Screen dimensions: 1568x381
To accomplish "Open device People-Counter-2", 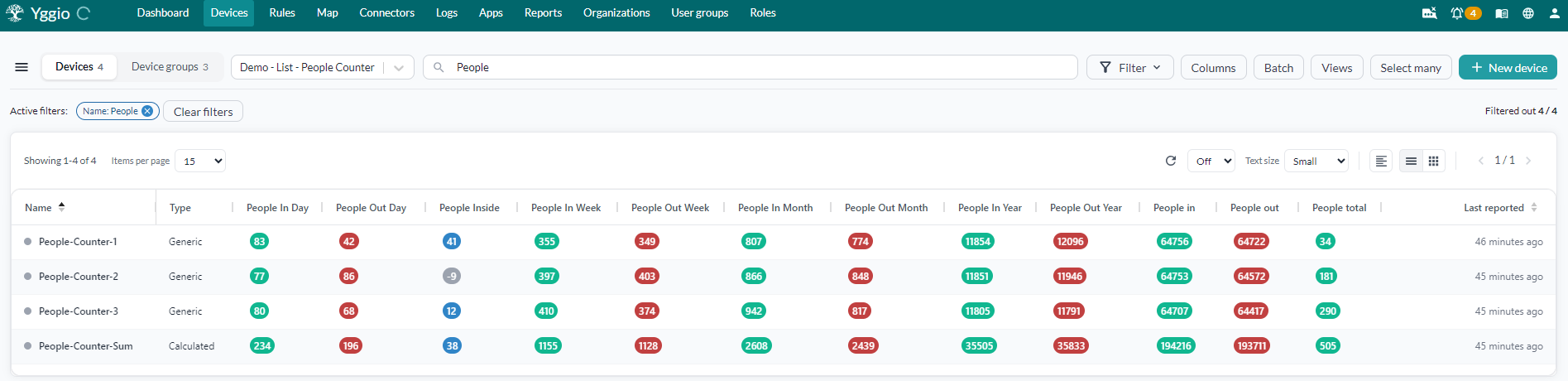I will tap(79, 277).
